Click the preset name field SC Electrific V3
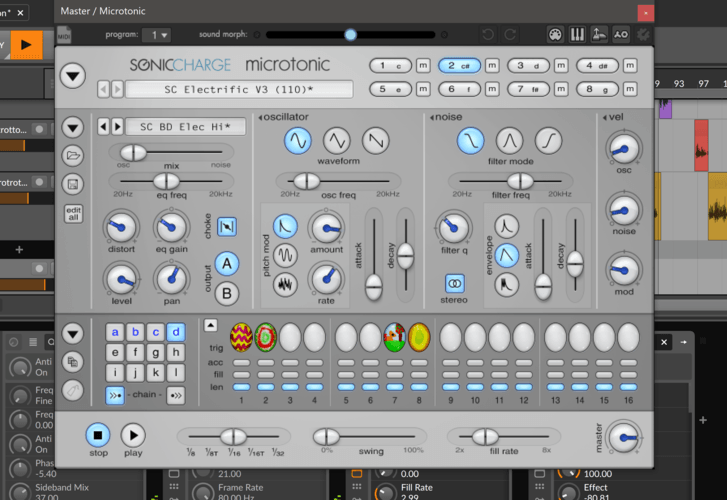 tap(239, 90)
